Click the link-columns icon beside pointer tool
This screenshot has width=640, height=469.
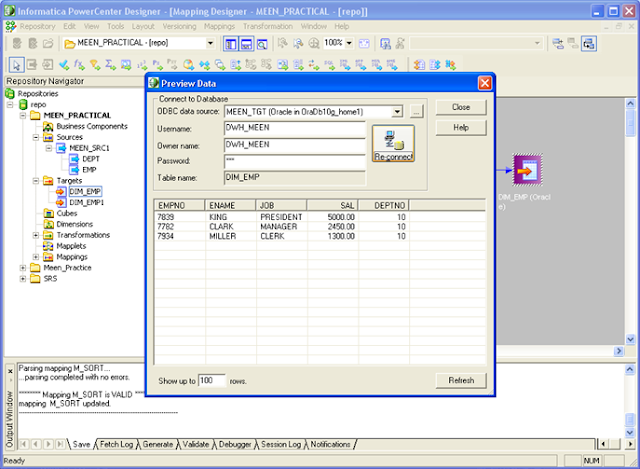point(32,64)
